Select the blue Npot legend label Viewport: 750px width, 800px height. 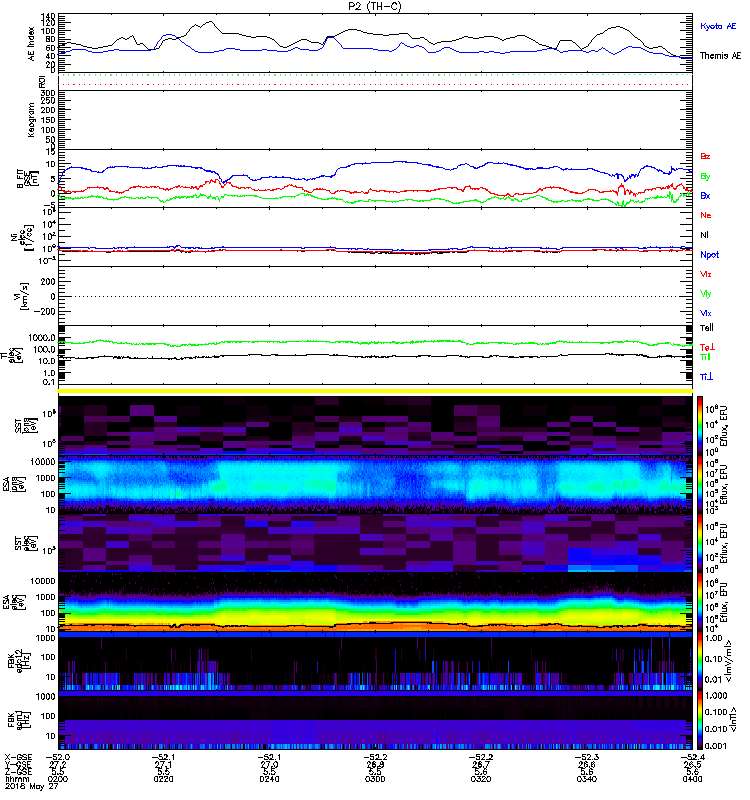point(710,255)
